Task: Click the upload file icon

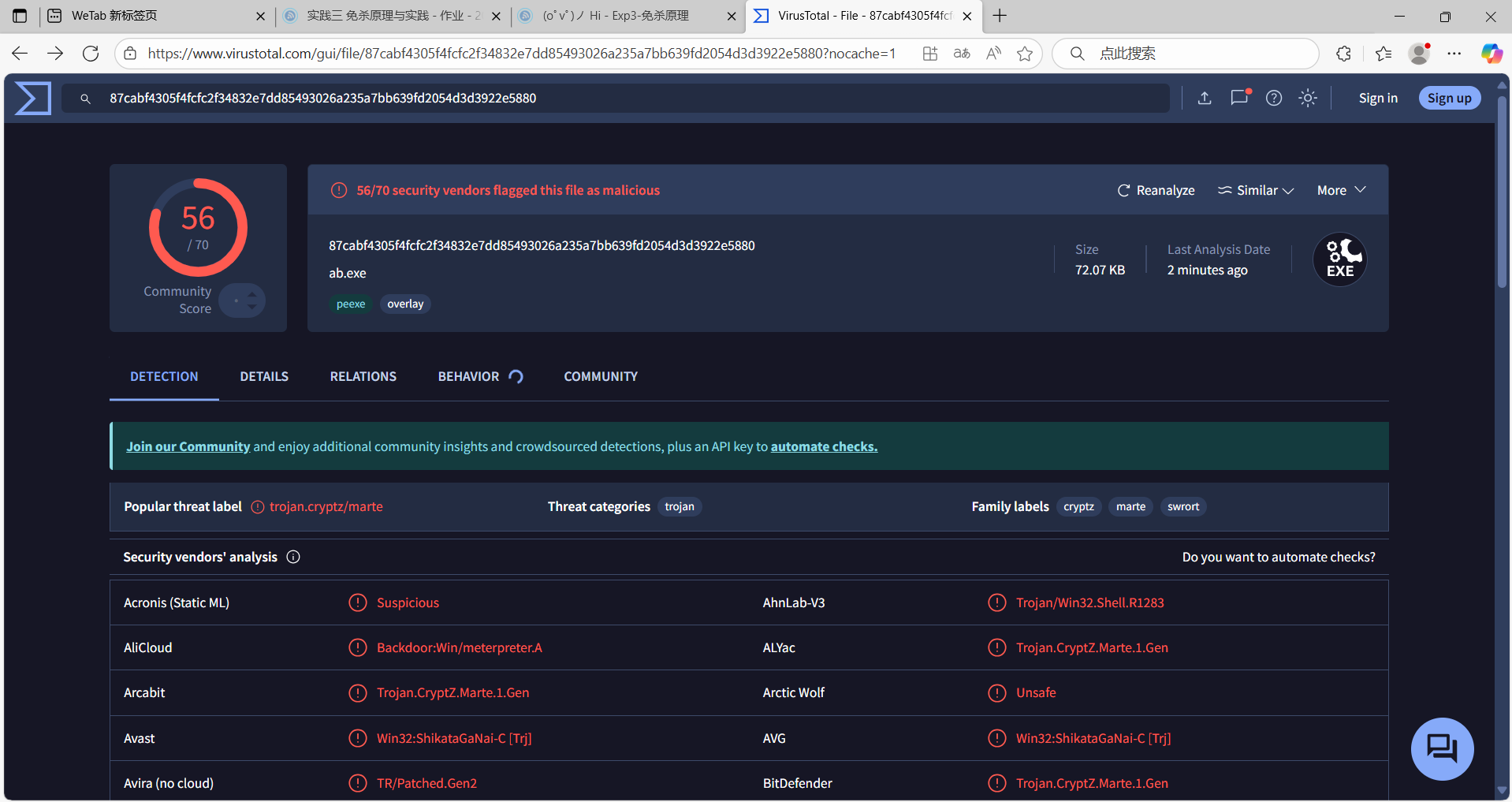Action: coord(1205,98)
